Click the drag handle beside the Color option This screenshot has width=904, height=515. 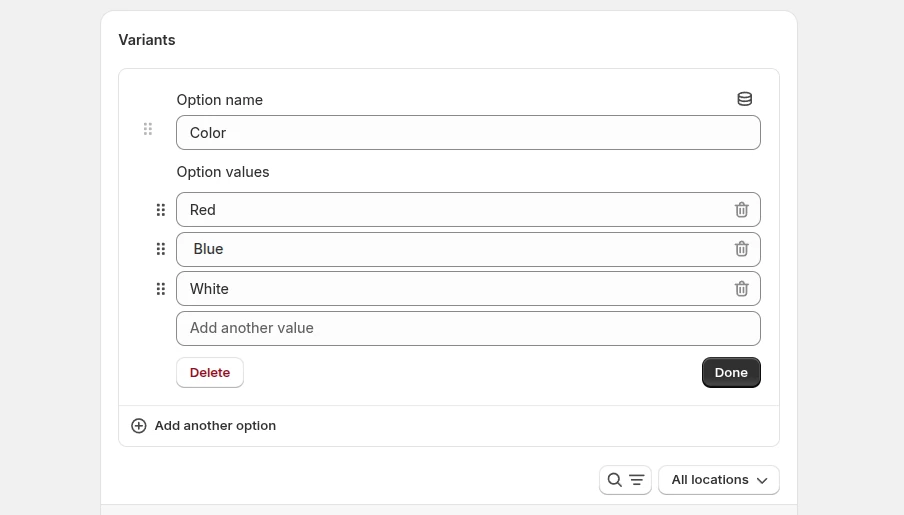click(148, 129)
